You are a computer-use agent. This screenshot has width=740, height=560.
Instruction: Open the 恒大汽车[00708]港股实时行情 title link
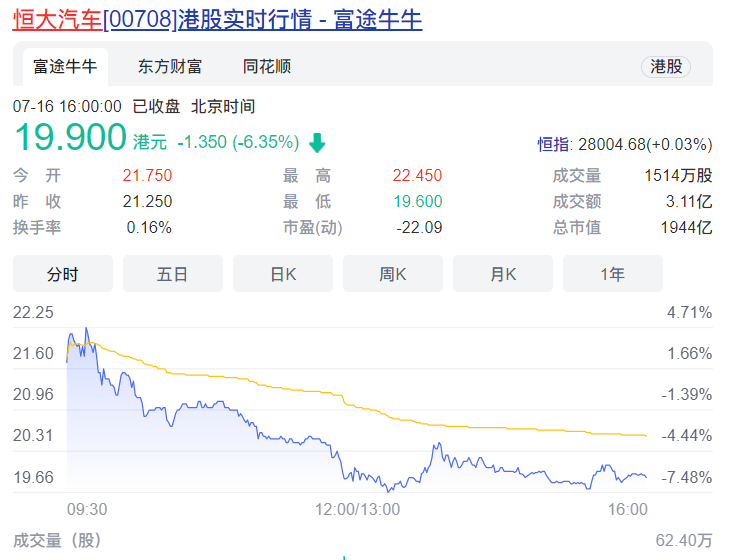218,20
